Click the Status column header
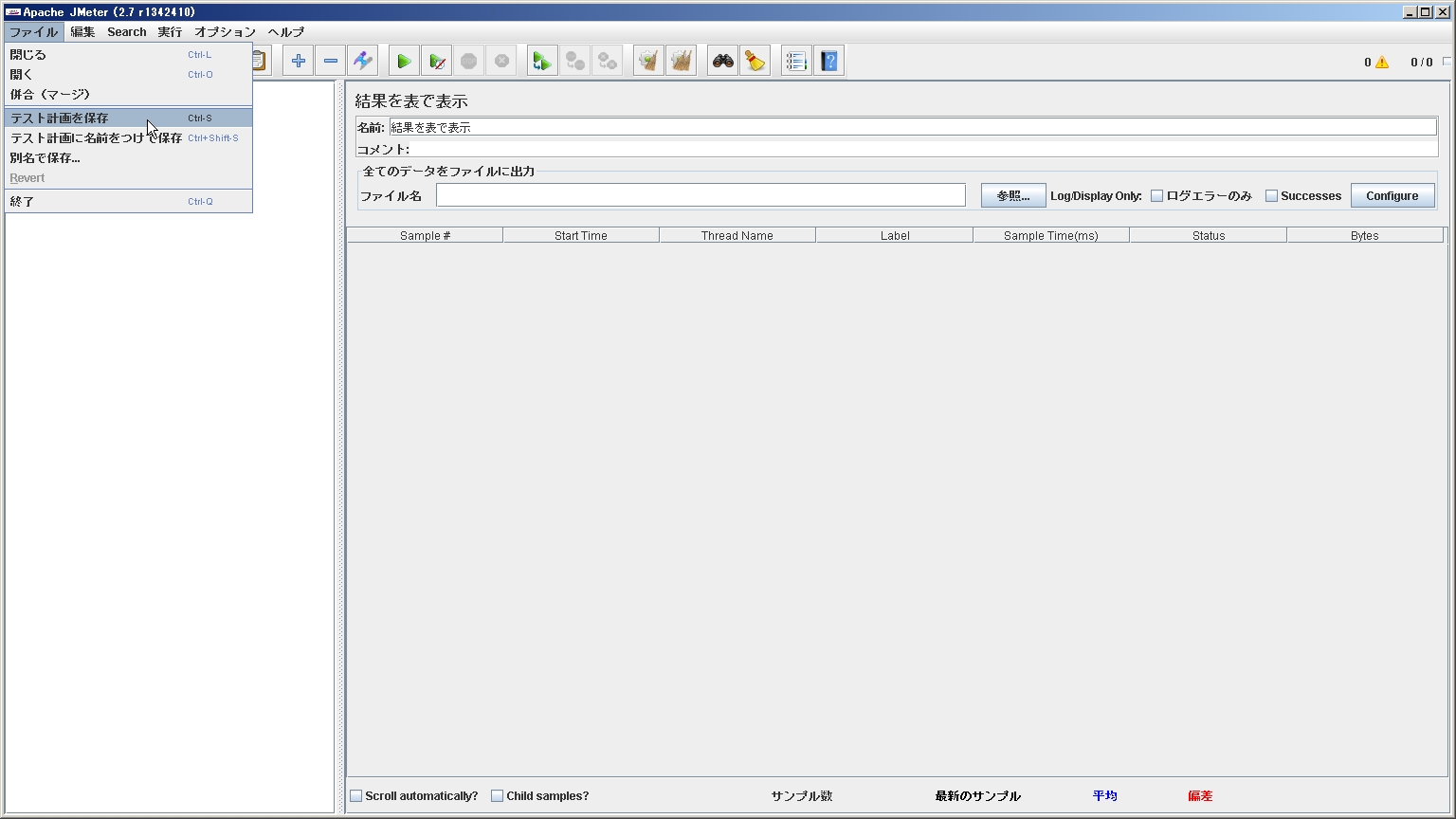The height and width of the screenshot is (819, 1456). [x=1209, y=236]
